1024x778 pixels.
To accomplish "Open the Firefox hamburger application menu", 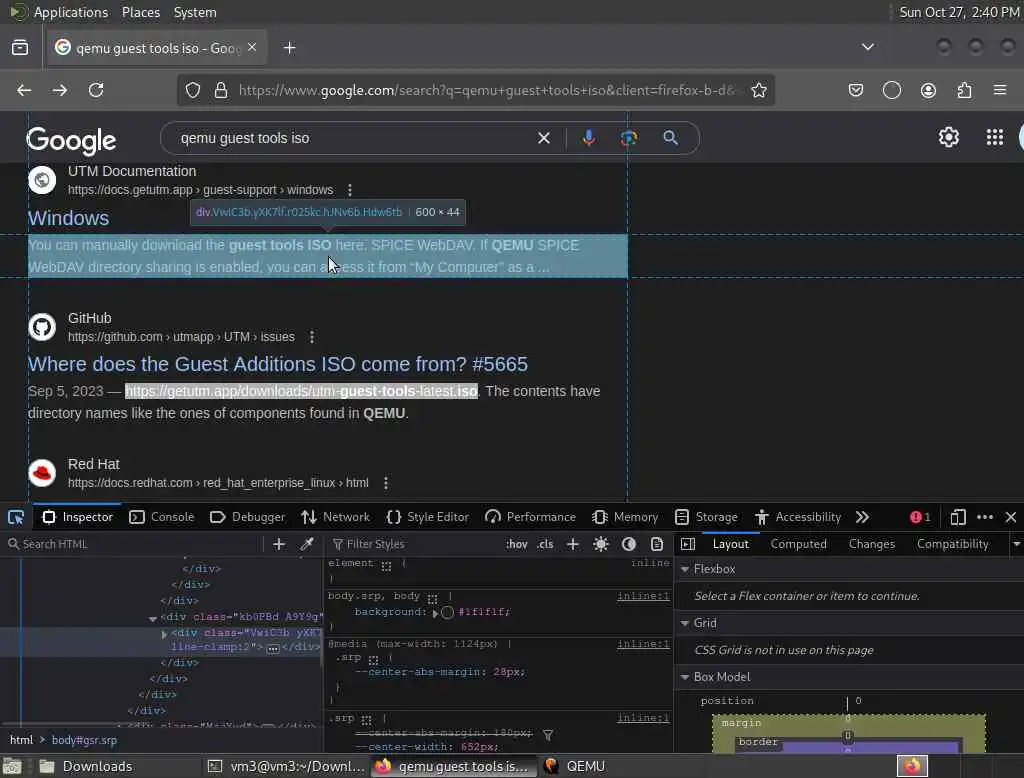I will pos(1000,90).
